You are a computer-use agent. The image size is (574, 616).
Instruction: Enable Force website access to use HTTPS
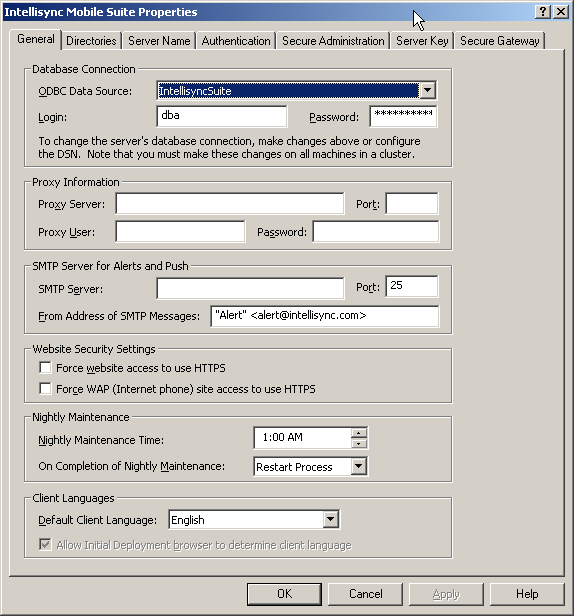point(45,368)
